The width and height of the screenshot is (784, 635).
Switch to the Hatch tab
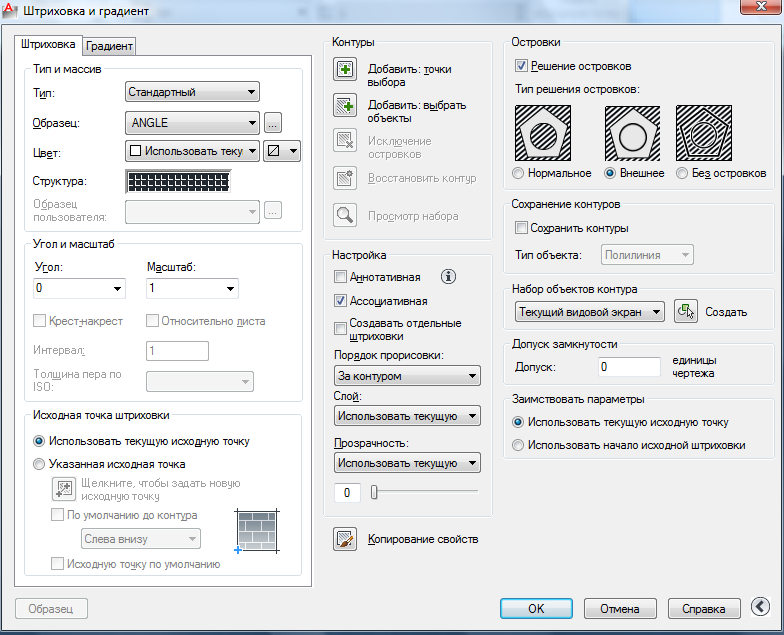48,44
